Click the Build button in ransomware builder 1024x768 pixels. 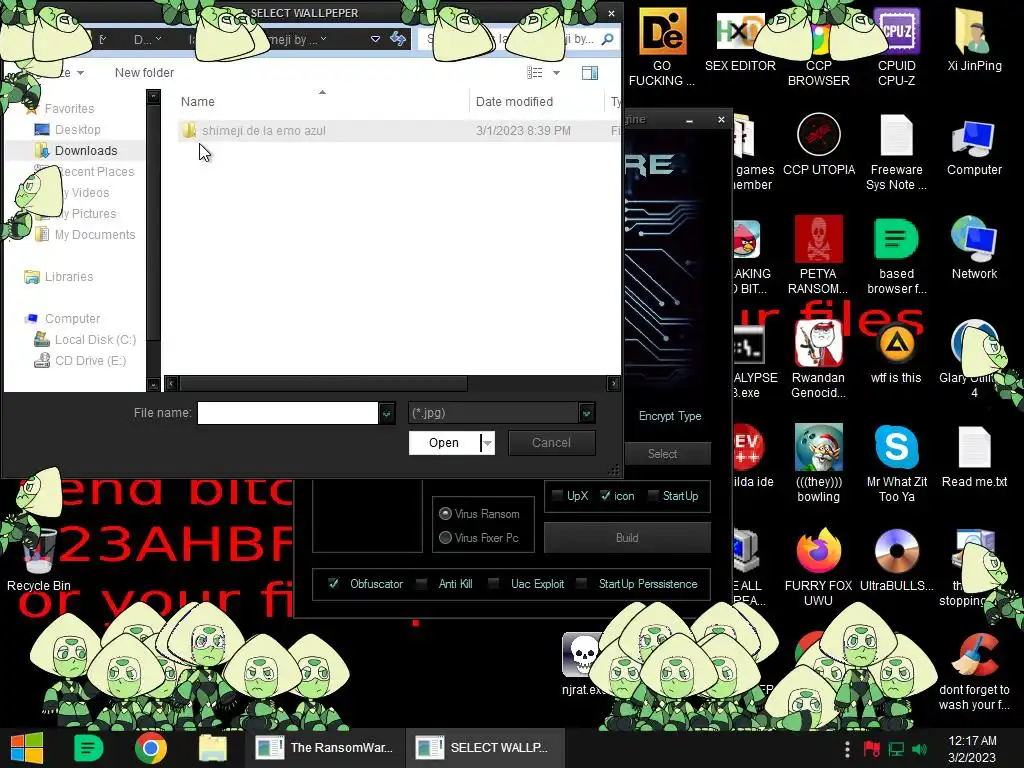click(627, 537)
